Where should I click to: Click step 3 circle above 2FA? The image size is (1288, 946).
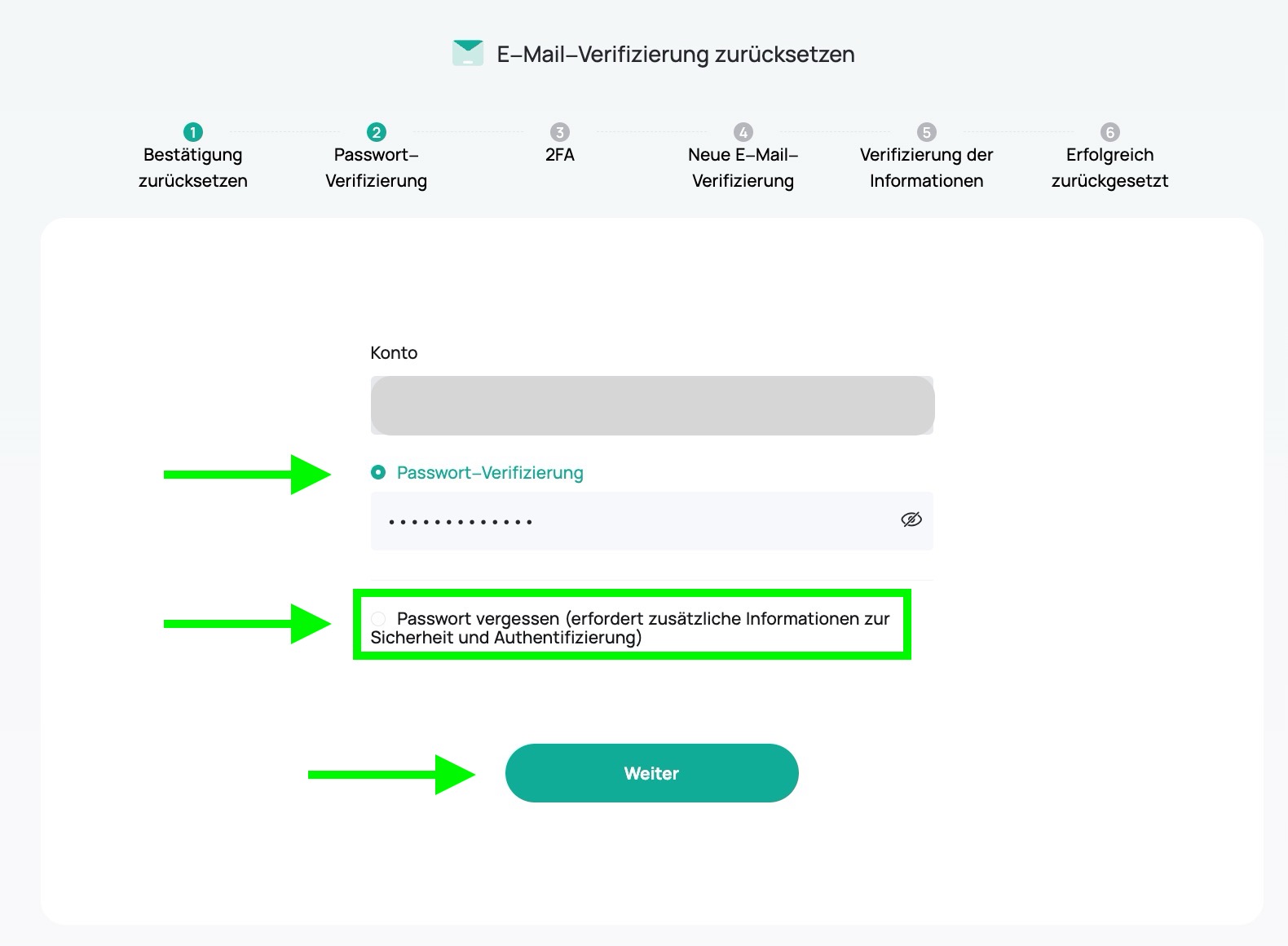point(559,132)
